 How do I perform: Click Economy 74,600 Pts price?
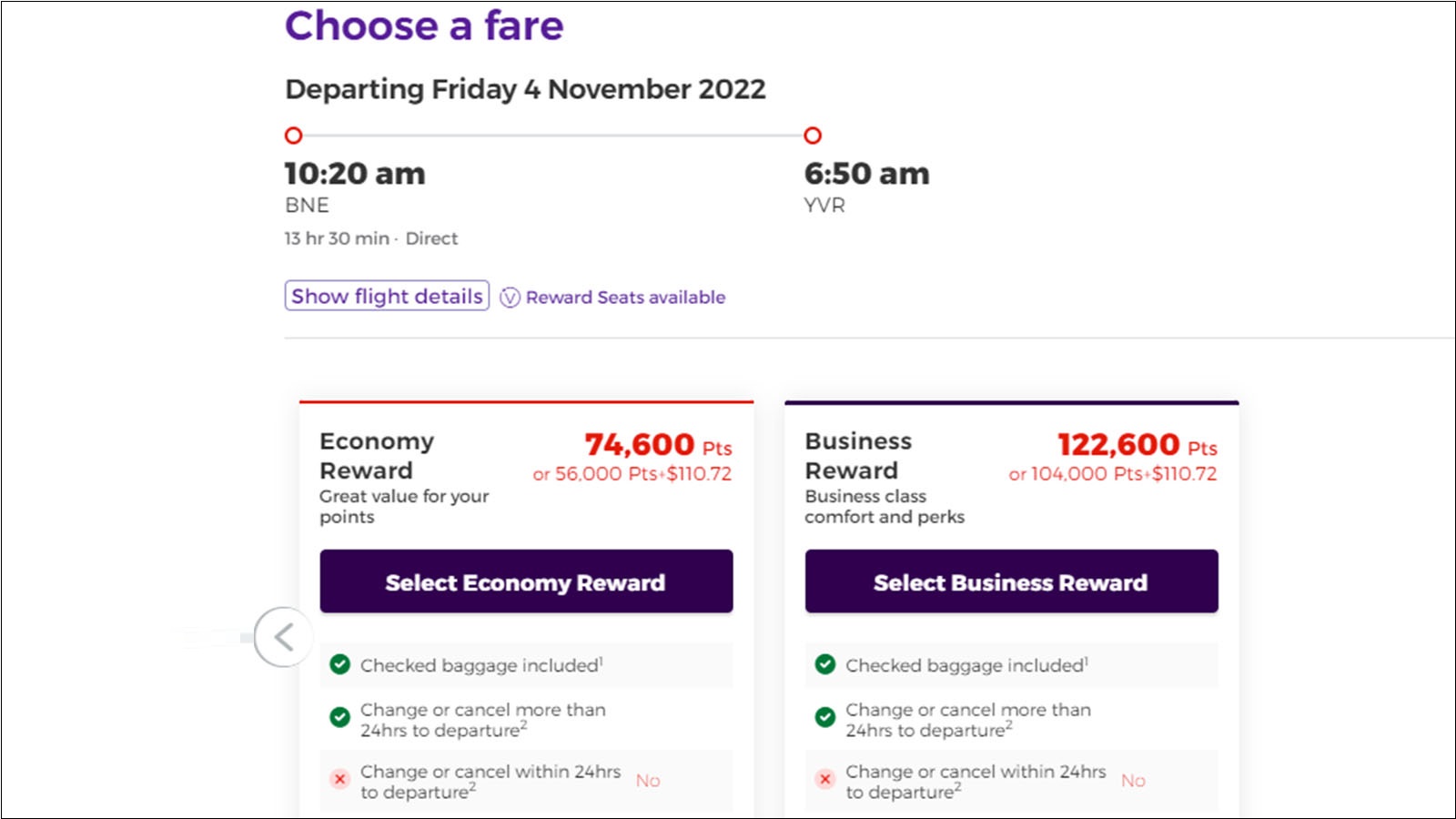(x=658, y=445)
